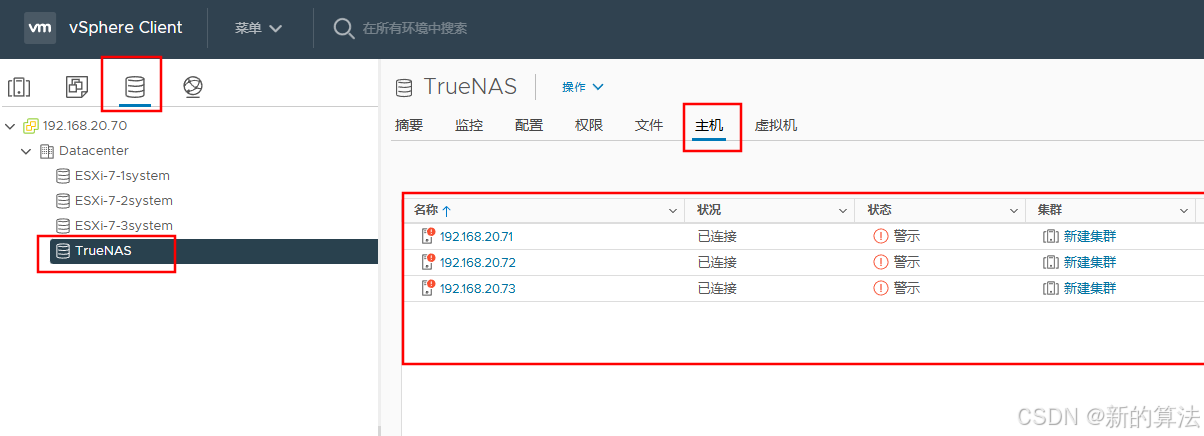The height and width of the screenshot is (436, 1204).
Task: Click 已连接 in the 192.168.20.73 row
Action: point(717,288)
